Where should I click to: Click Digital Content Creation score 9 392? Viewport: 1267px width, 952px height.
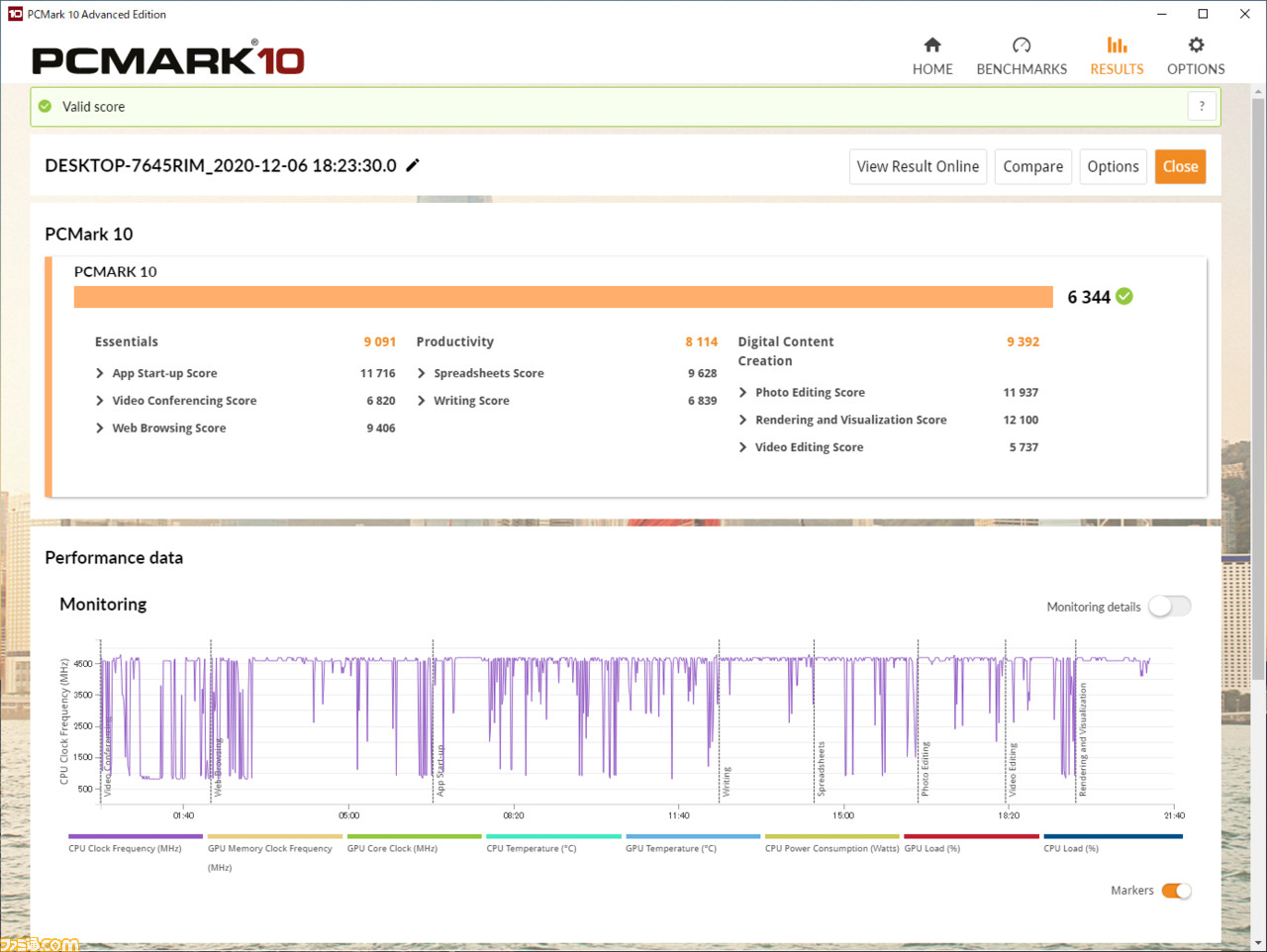(x=1023, y=341)
